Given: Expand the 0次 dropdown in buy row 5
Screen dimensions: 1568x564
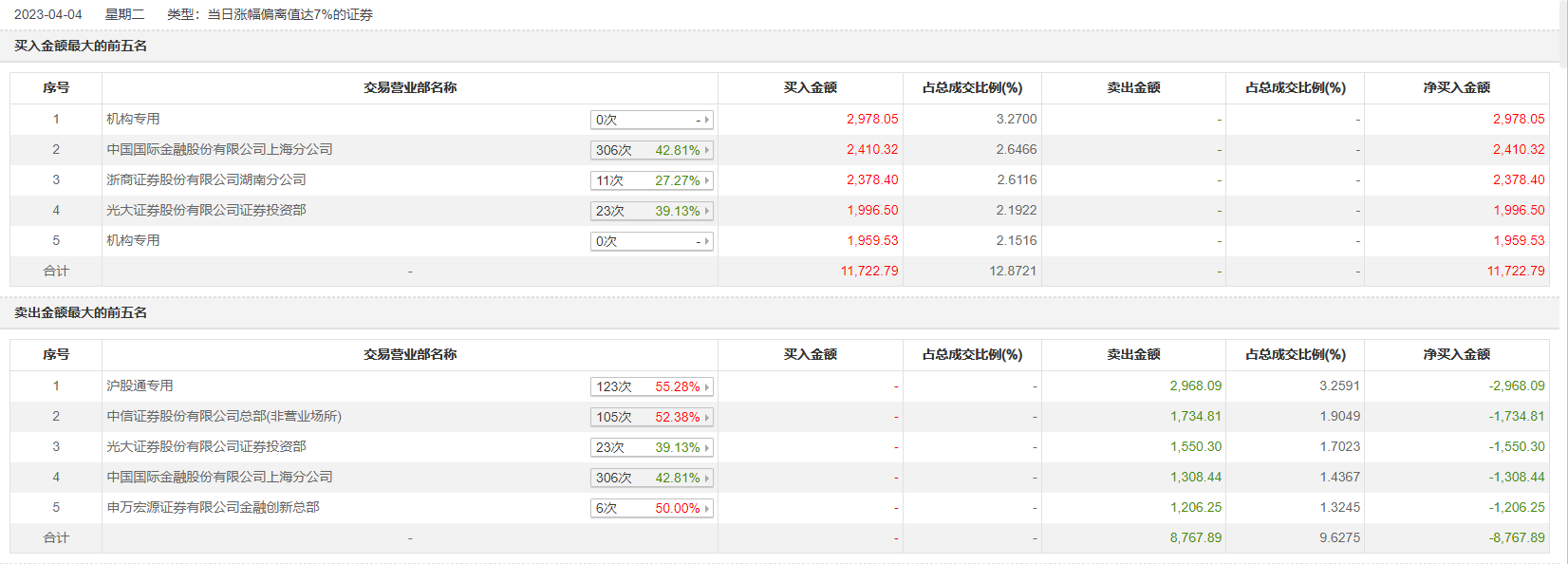Looking at the screenshot, I should 651,242.
